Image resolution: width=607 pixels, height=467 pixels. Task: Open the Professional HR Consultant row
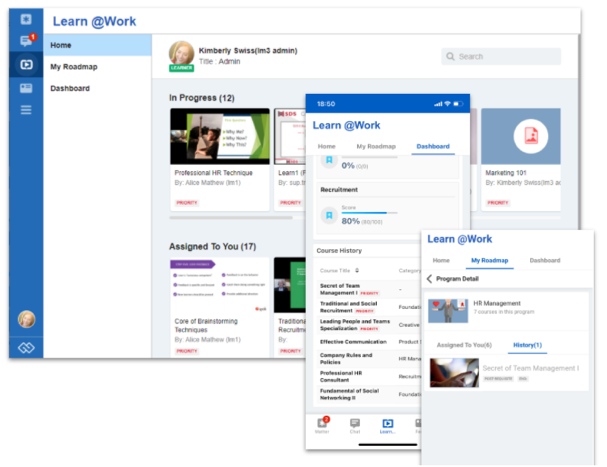(x=369, y=376)
